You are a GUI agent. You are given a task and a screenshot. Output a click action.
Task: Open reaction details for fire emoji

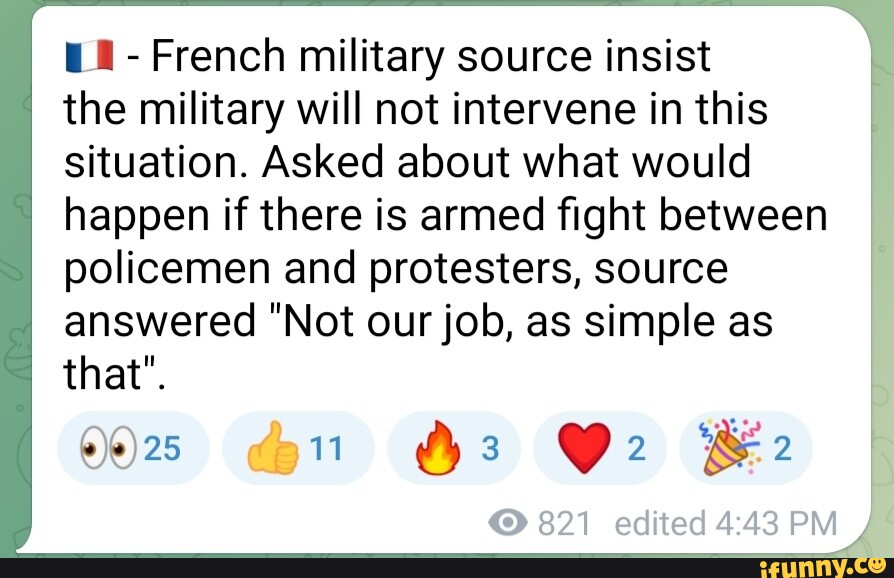[x=454, y=448]
